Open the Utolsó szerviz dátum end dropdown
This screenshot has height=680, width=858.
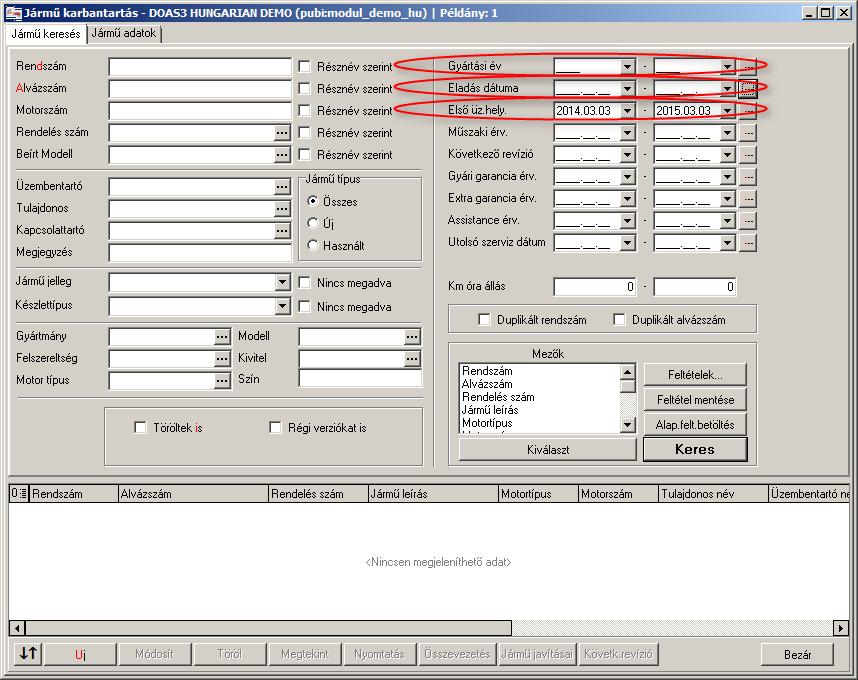(x=727, y=242)
